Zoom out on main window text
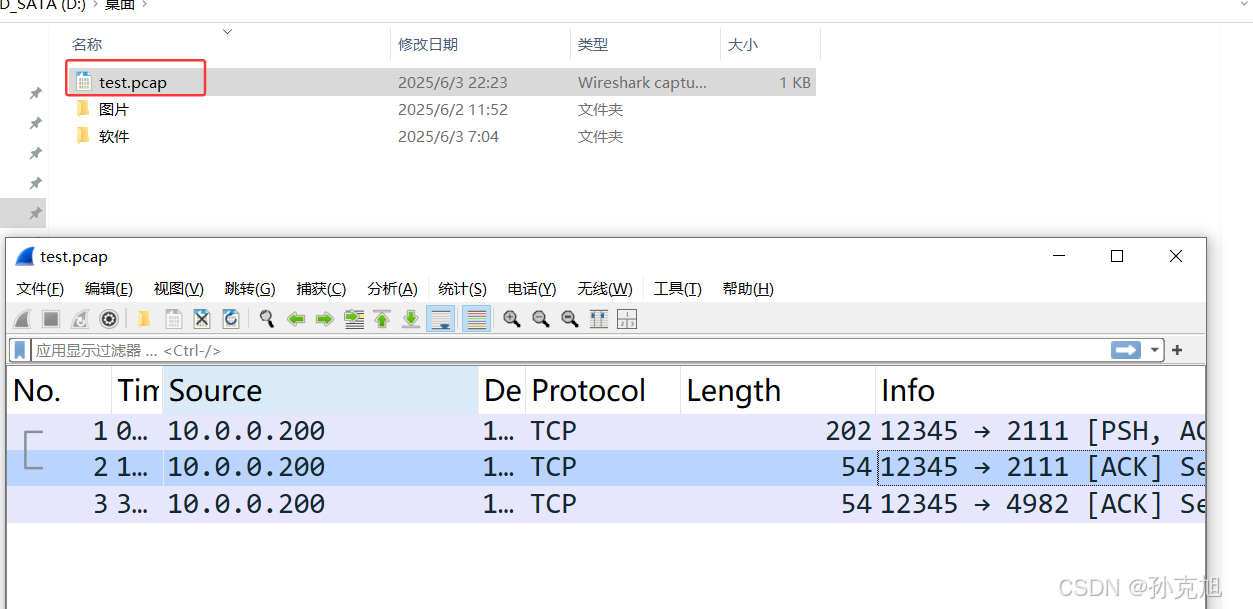 541,319
